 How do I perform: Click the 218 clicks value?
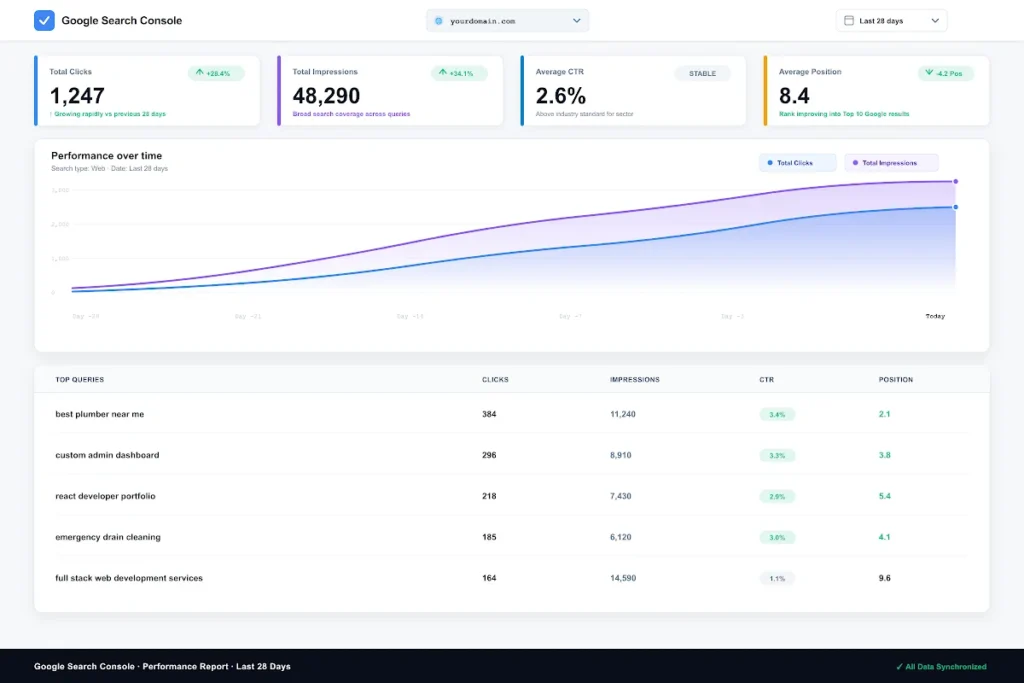(x=489, y=496)
